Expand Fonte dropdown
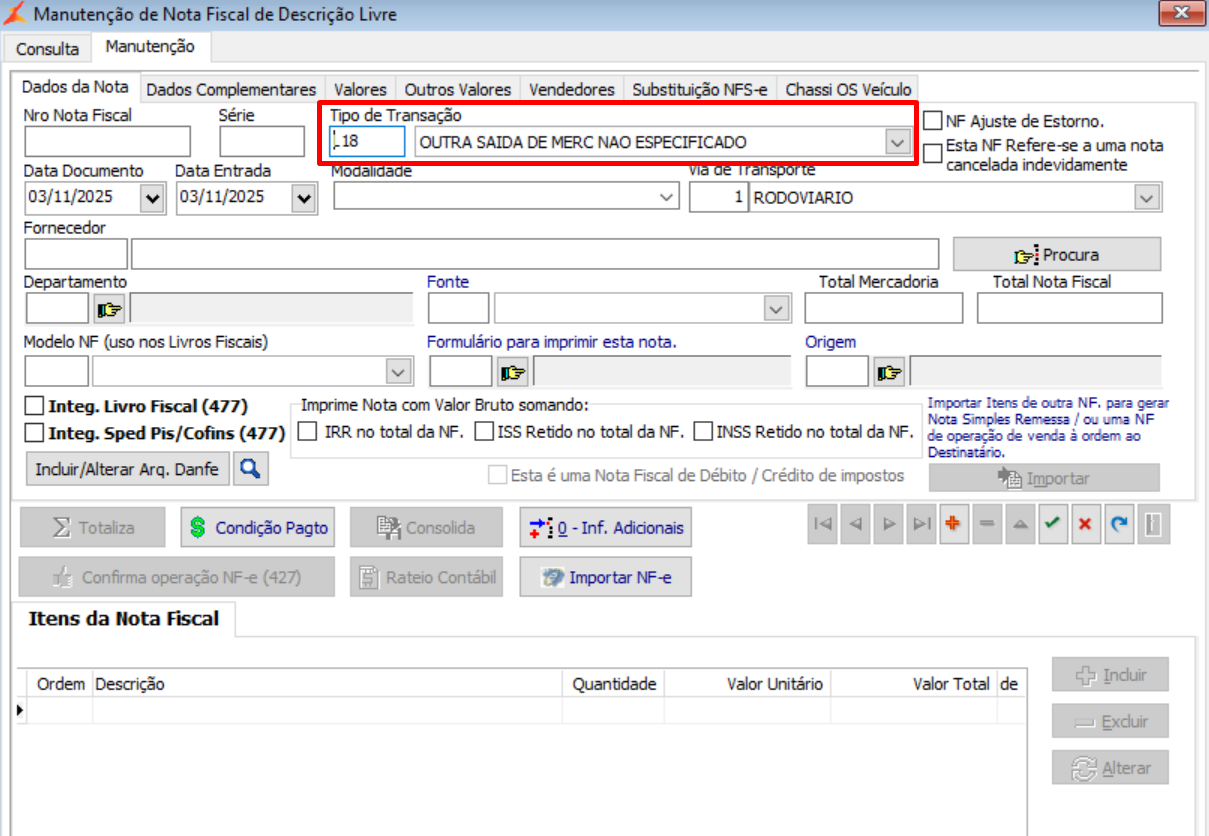Viewport: 1209px width, 836px height. click(776, 309)
